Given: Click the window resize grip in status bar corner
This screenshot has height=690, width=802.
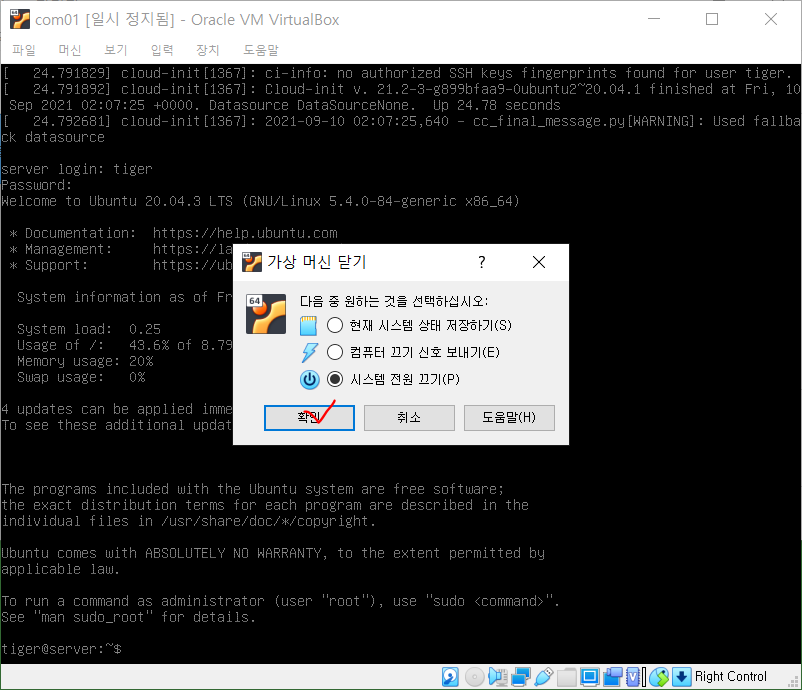Looking at the screenshot, I should (x=794, y=682).
